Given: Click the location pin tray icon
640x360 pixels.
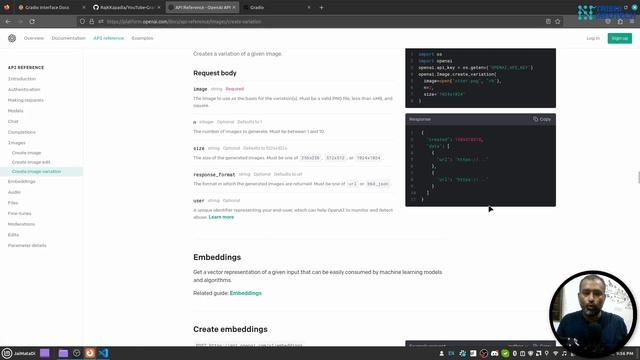Looking at the screenshot, I should coord(547,353).
